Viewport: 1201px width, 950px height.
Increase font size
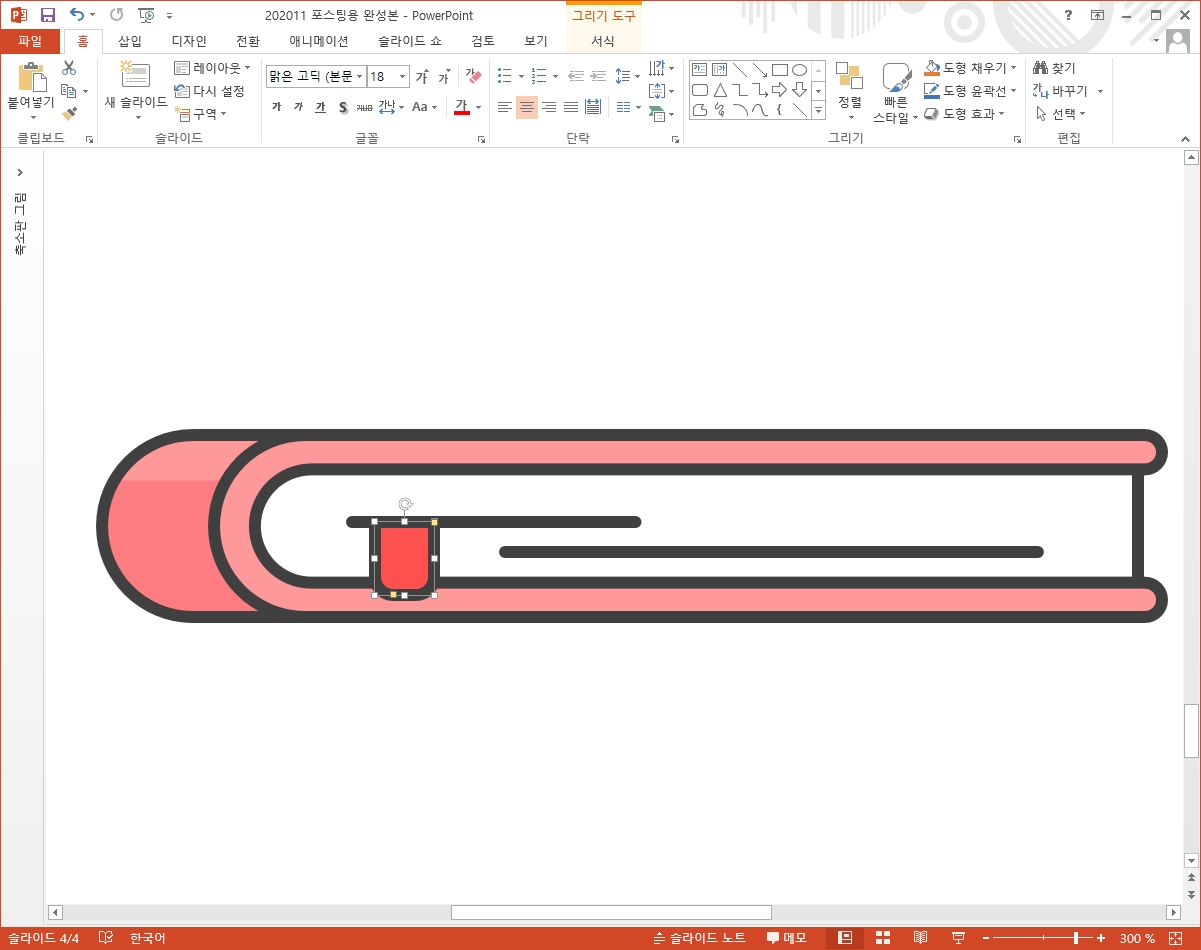coord(422,77)
